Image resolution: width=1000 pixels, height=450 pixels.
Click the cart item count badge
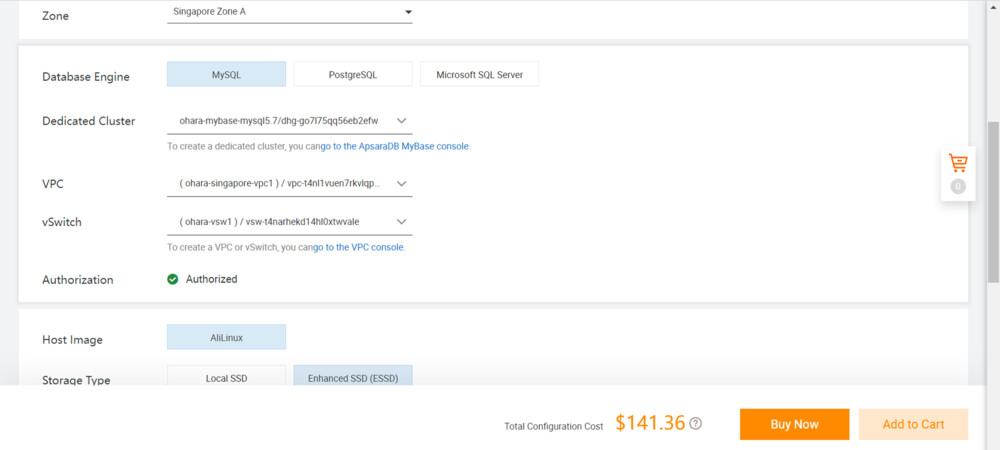(x=958, y=186)
